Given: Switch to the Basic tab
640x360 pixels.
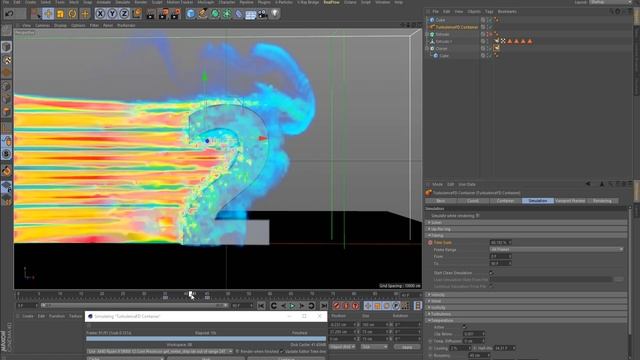Looking at the screenshot, I should pos(441,201).
